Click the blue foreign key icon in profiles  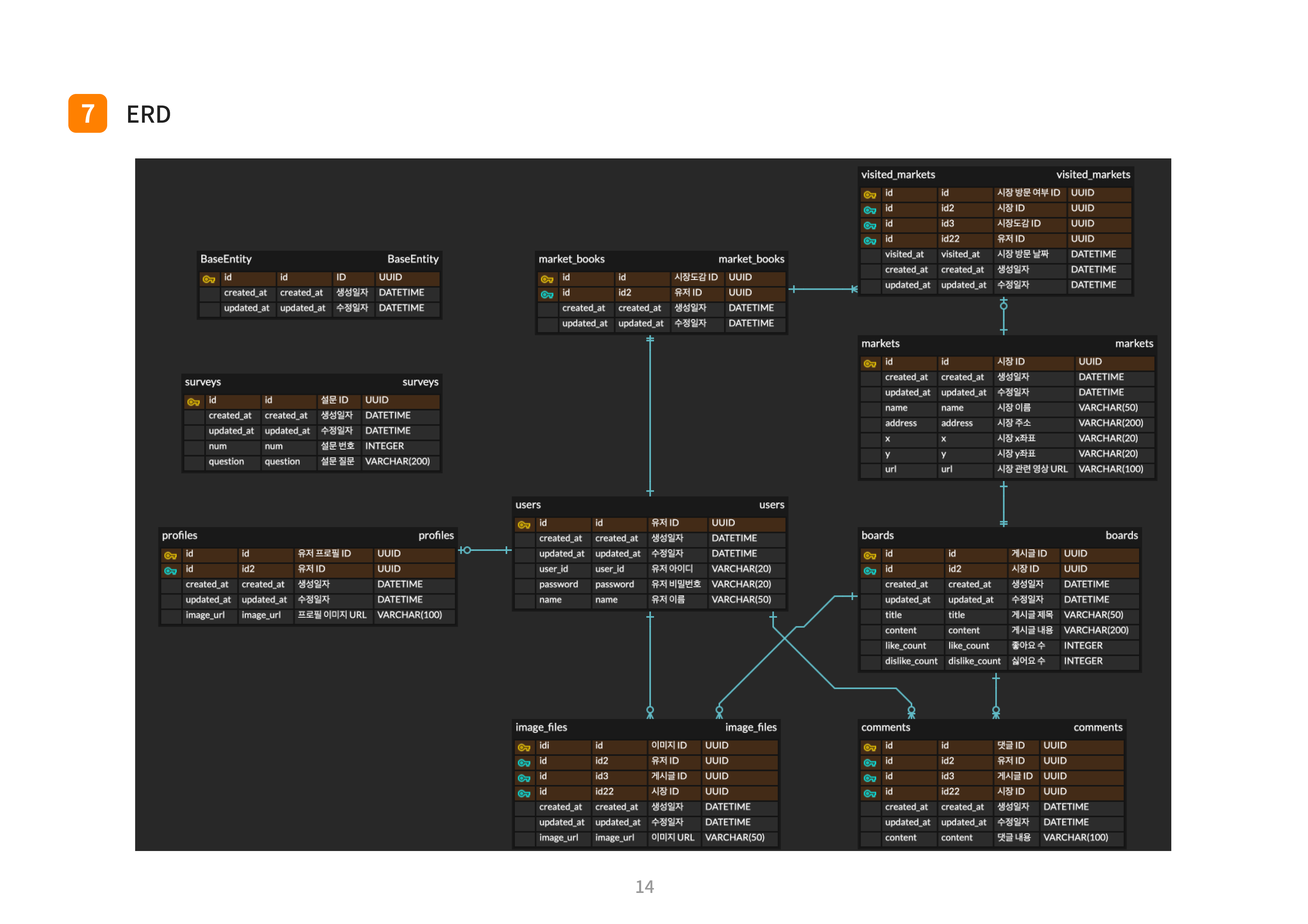tap(170, 571)
